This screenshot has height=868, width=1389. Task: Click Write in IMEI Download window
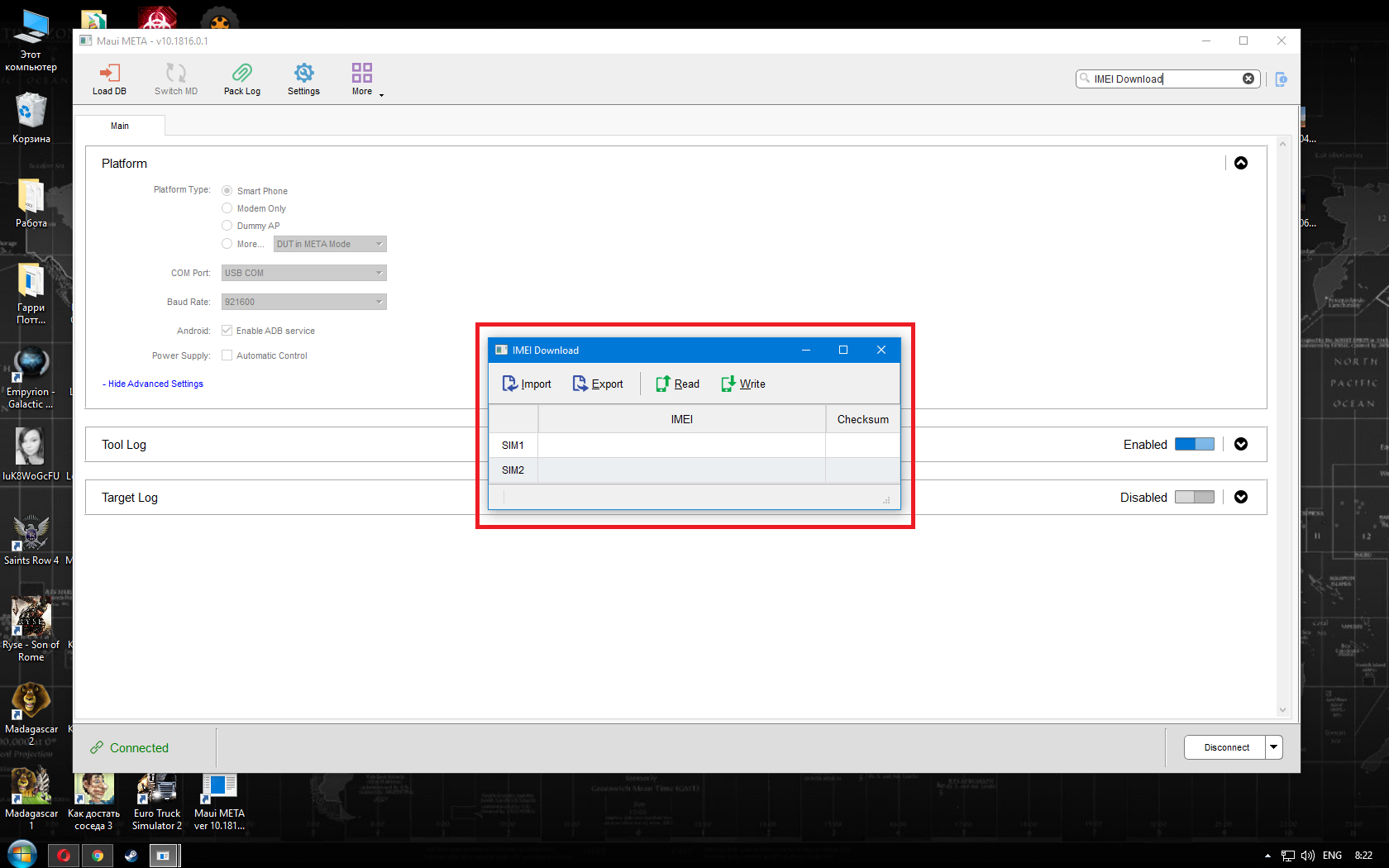point(743,384)
